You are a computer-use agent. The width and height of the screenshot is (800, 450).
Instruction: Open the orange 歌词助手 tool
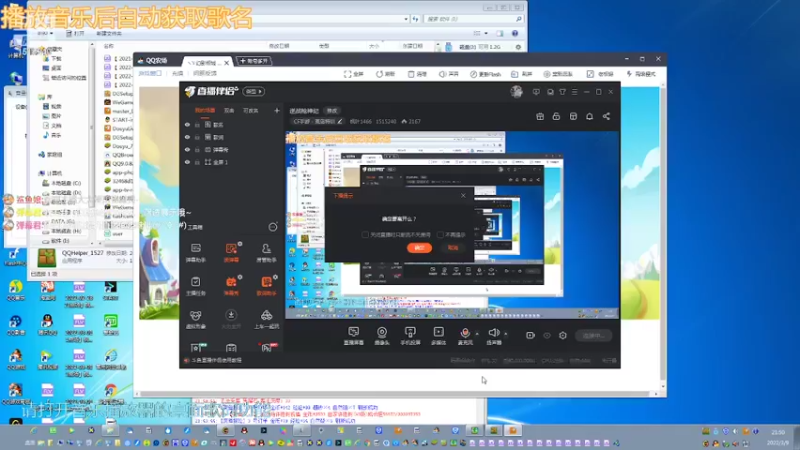(266, 286)
